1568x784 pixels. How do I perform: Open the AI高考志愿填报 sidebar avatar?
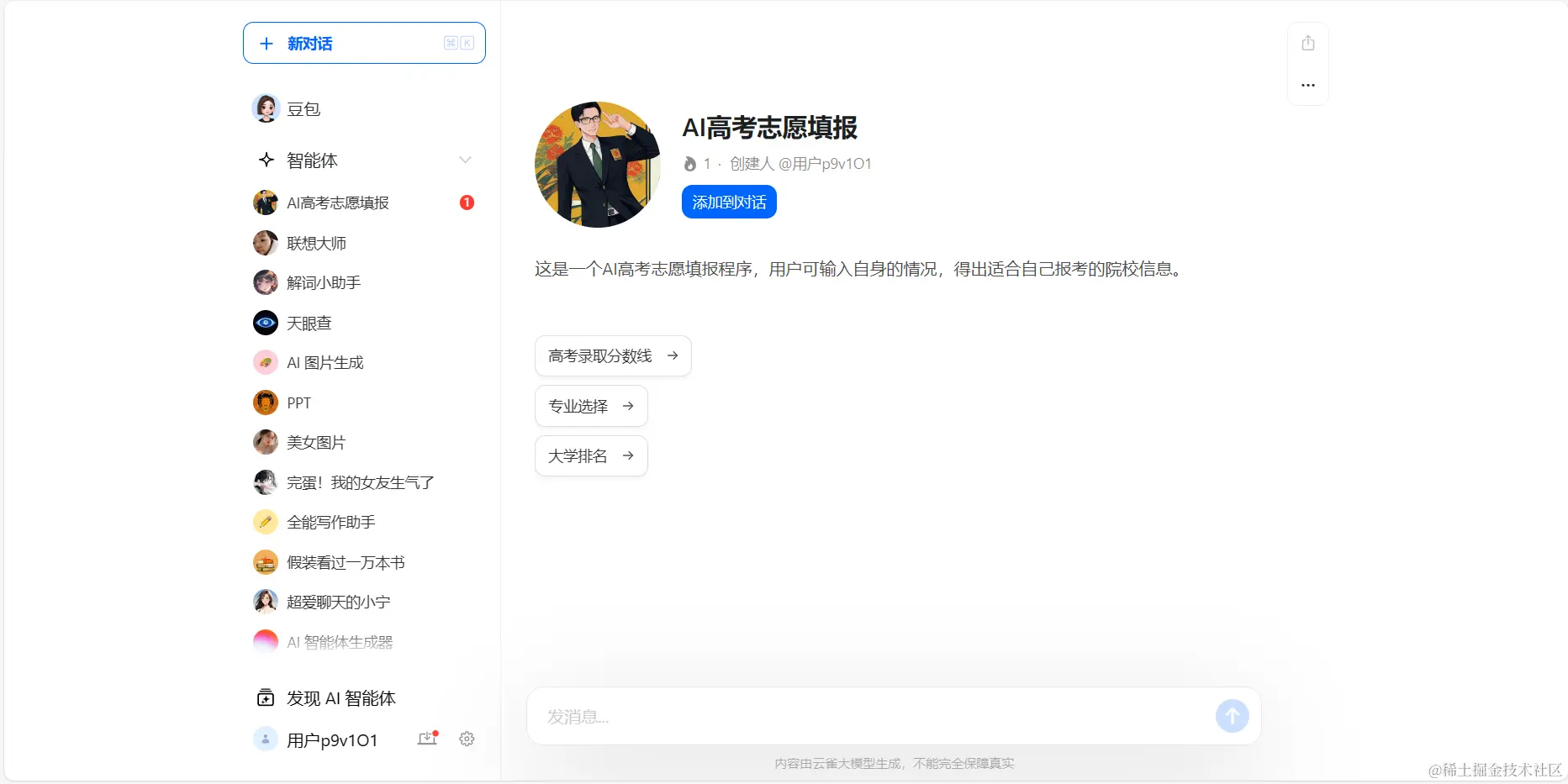click(266, 203)
